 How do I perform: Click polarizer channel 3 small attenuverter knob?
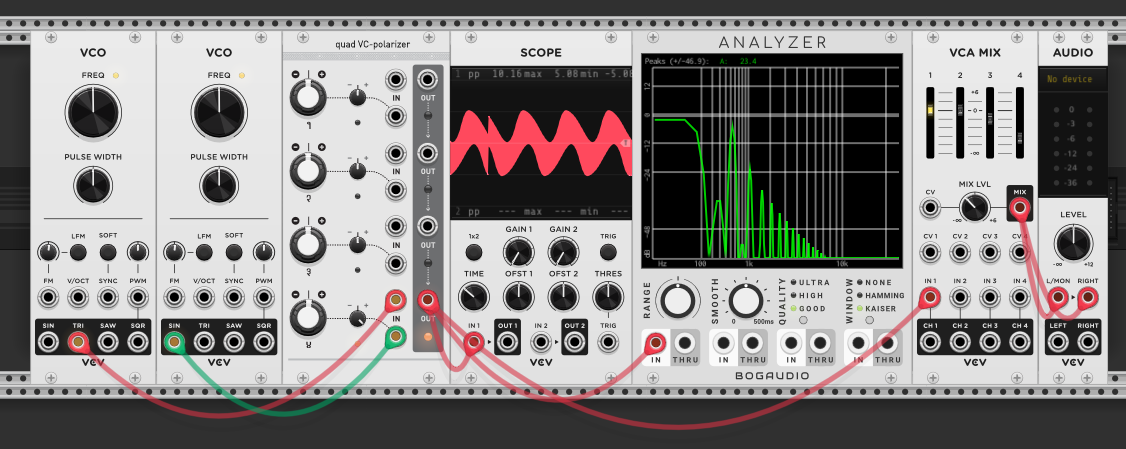click(x=358, y=244)
